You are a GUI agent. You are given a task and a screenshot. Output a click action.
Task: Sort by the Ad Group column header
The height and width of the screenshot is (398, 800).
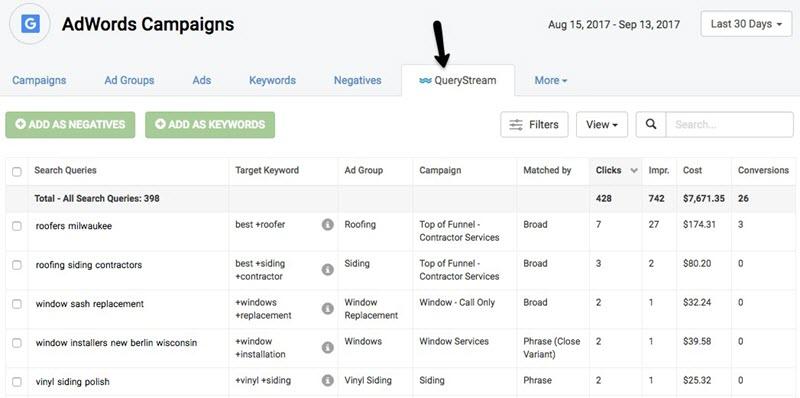pos(363,170)
